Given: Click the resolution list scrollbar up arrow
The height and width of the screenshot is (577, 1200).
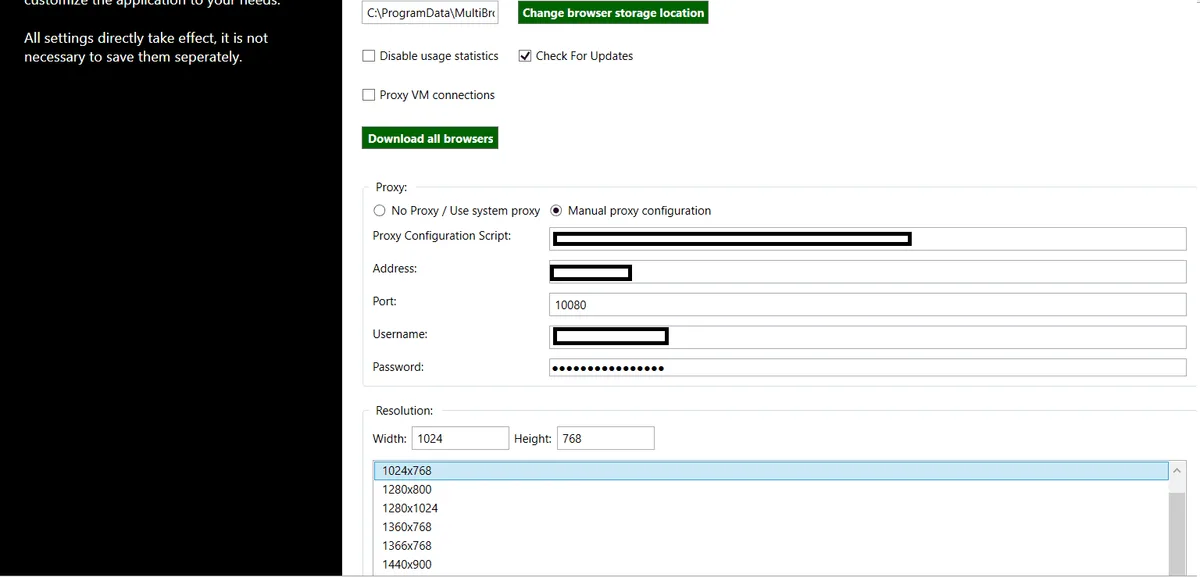Looking at the screenshot, I should [1177, 470].
